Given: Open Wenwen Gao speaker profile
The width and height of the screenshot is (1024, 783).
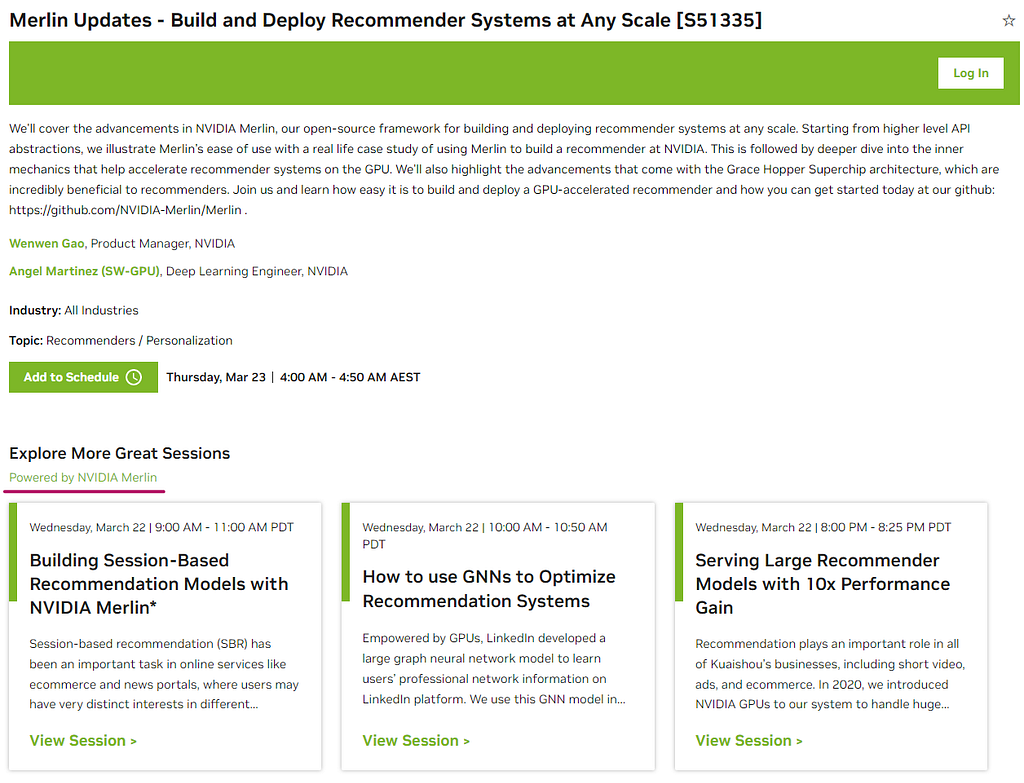Looking at the screenshot, I should [x=47, y=244].
